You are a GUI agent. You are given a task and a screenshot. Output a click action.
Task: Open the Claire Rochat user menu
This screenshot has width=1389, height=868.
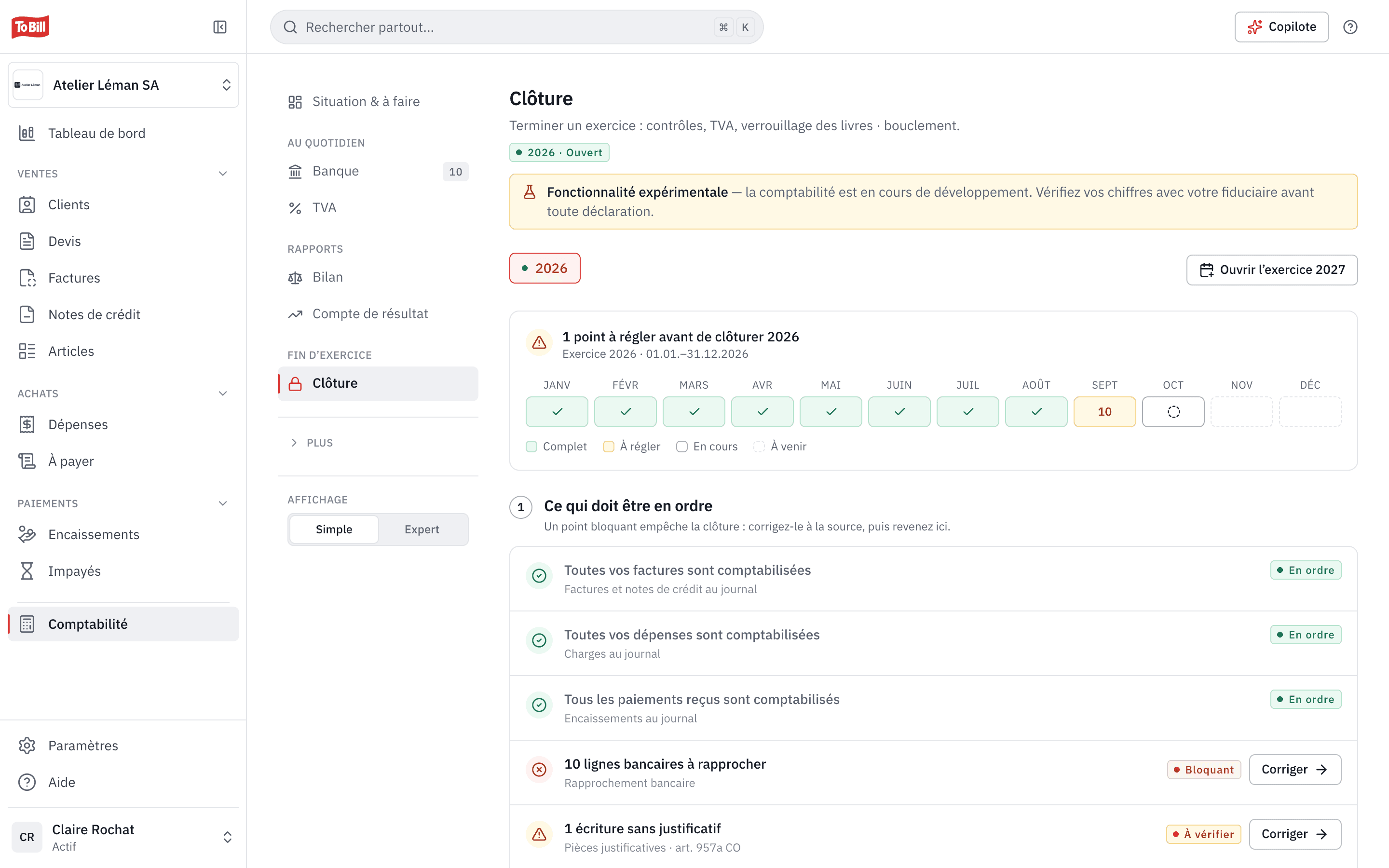(x=123, y=837)
